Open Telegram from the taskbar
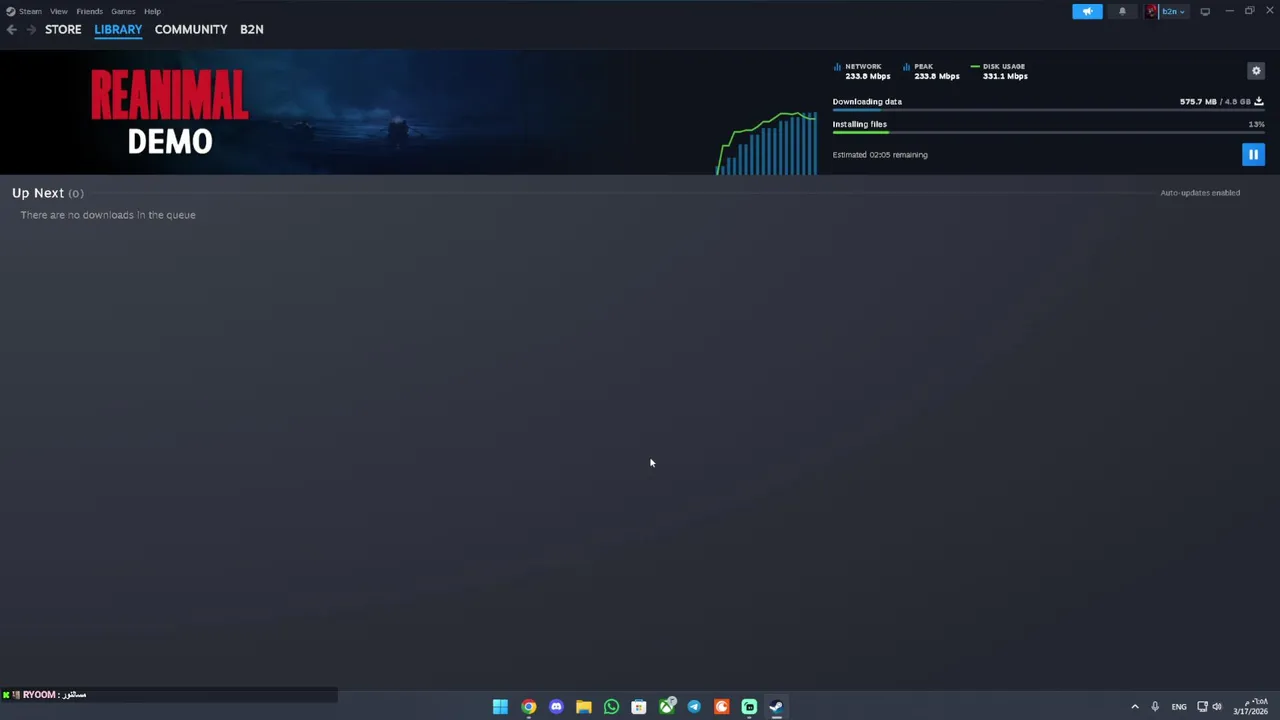 click(694, 707)
